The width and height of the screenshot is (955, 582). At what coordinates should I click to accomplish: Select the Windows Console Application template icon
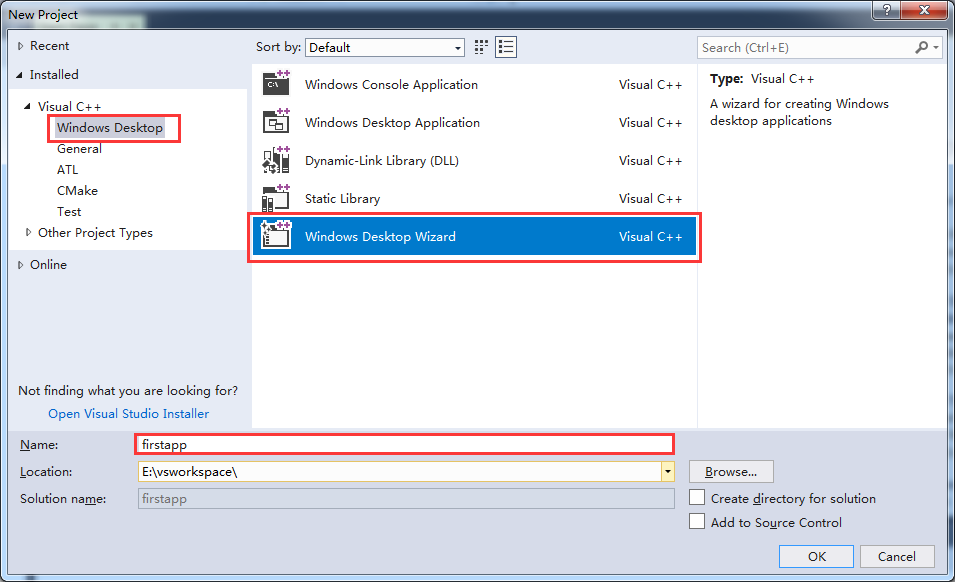tap(276, 84)
